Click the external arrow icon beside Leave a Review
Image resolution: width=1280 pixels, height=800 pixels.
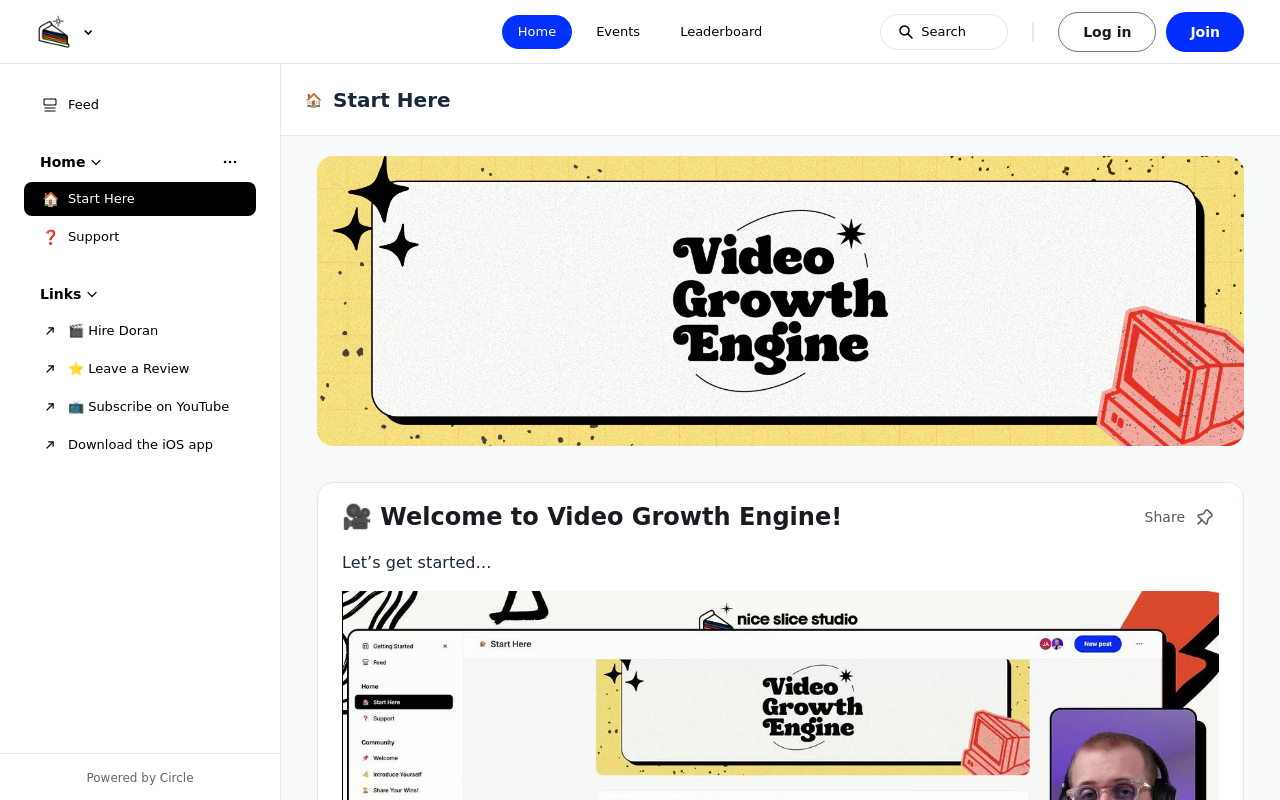click(x=50, y=369)
